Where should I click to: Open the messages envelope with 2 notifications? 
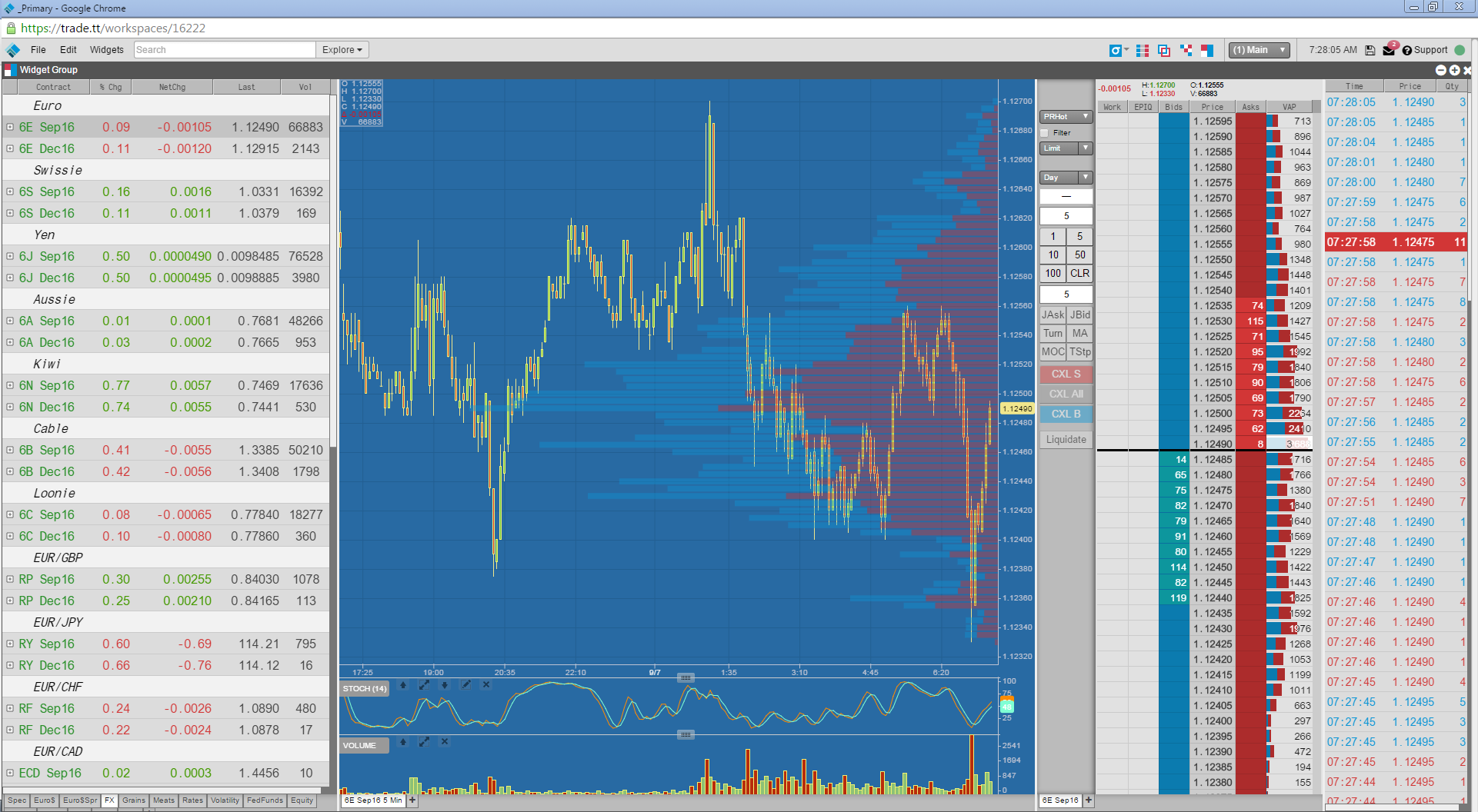[1390, 49]
